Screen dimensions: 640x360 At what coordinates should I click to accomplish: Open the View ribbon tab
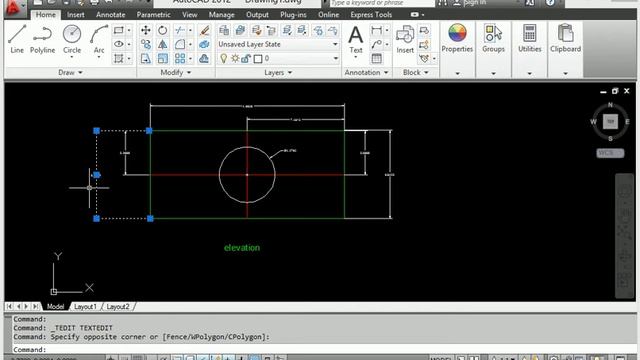(x=190, y=15)
